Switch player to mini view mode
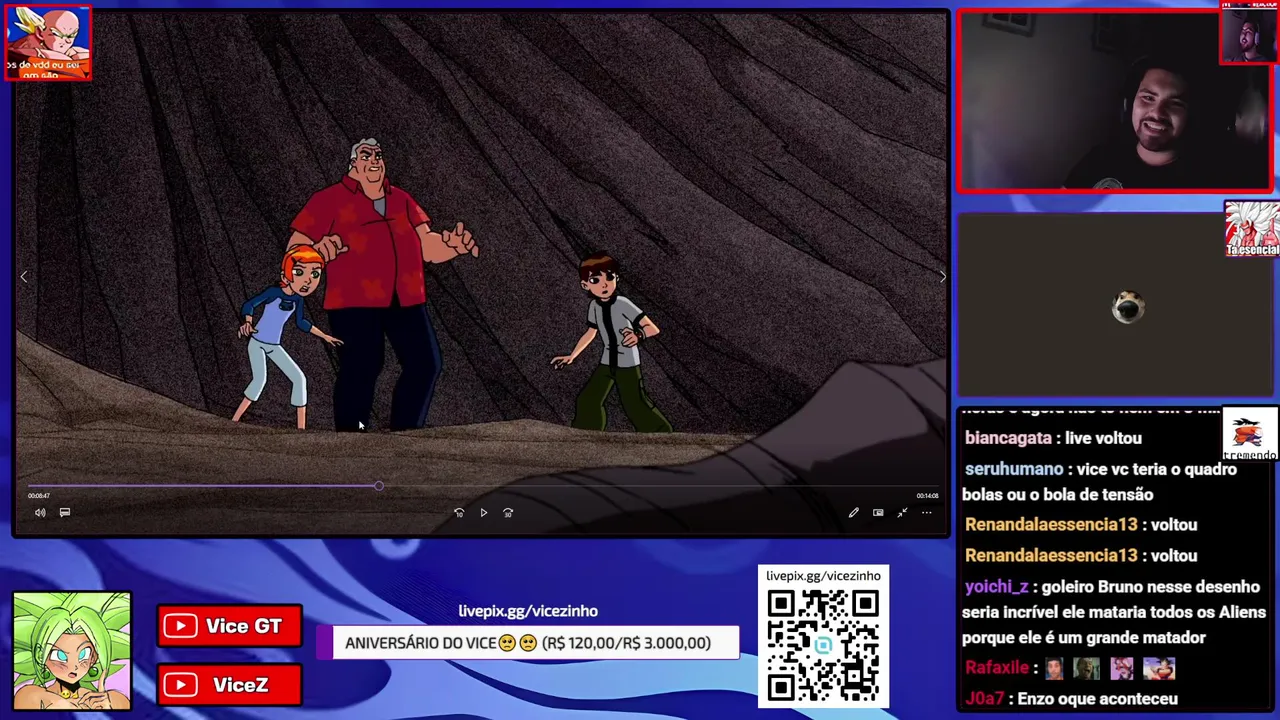The image size is (1280, 720). pos(878,513)
